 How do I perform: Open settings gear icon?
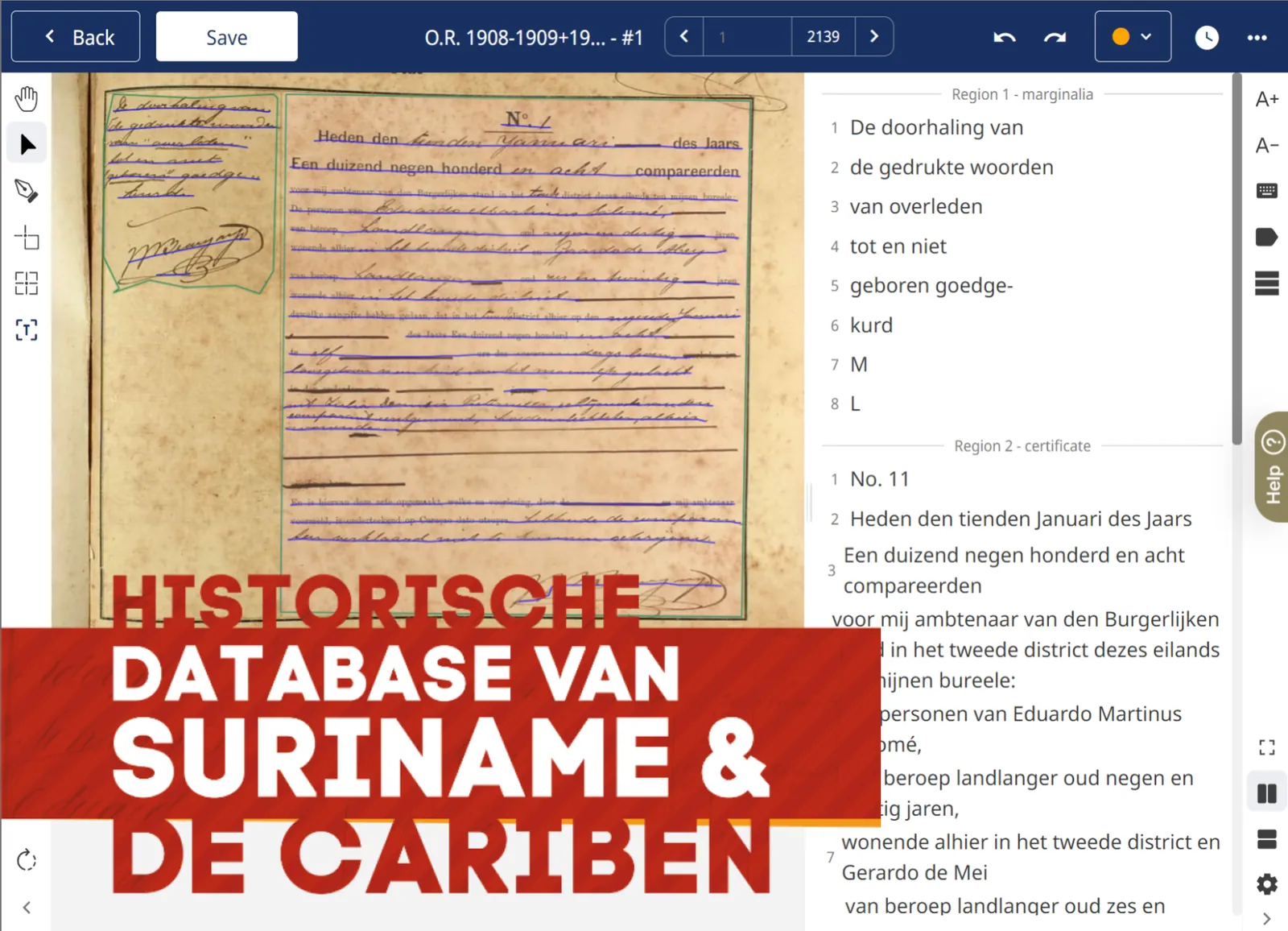click(1267, 884)
